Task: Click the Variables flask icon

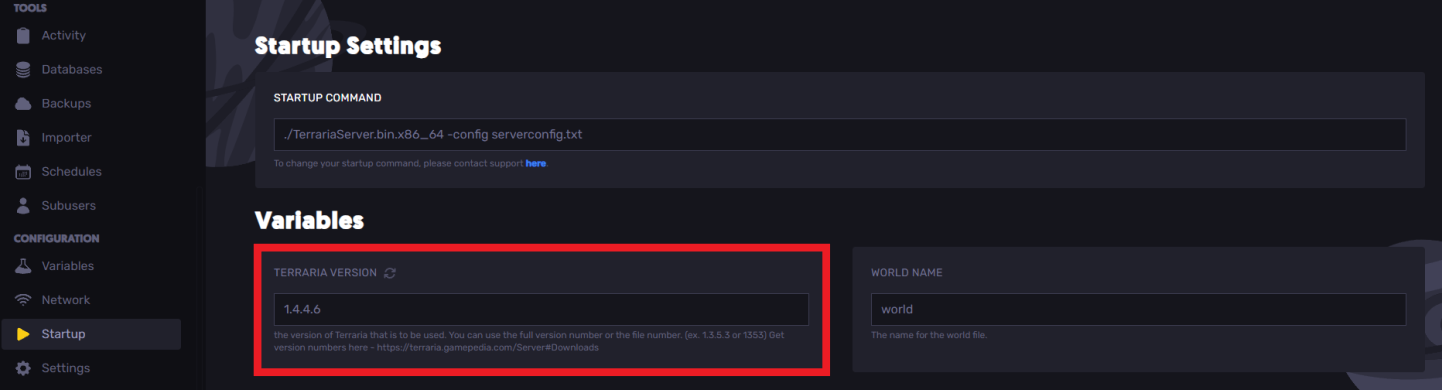Action: click(x=23, y=266)
